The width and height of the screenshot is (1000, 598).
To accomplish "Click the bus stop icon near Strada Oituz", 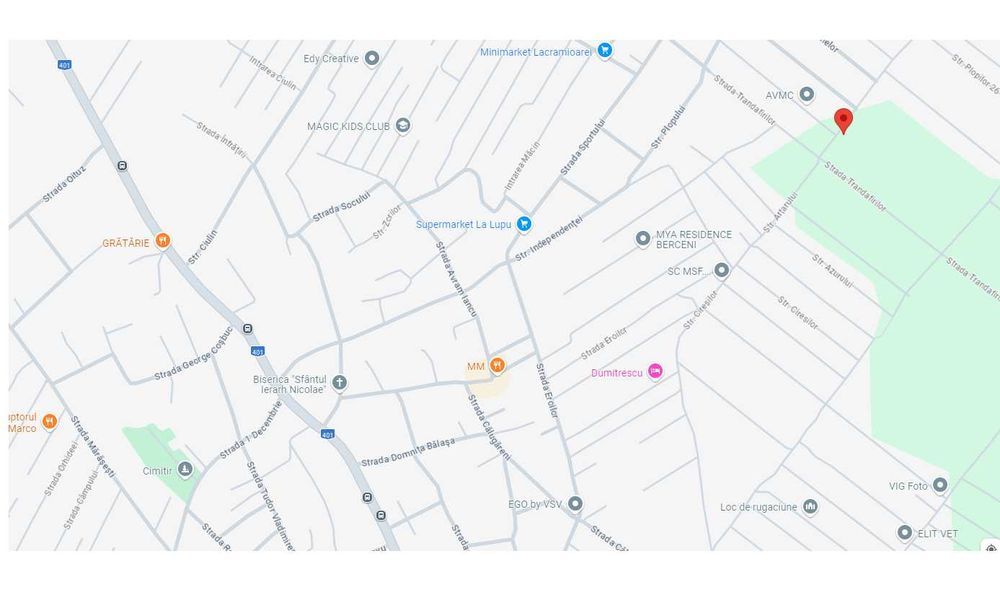I will coord(122,166).
